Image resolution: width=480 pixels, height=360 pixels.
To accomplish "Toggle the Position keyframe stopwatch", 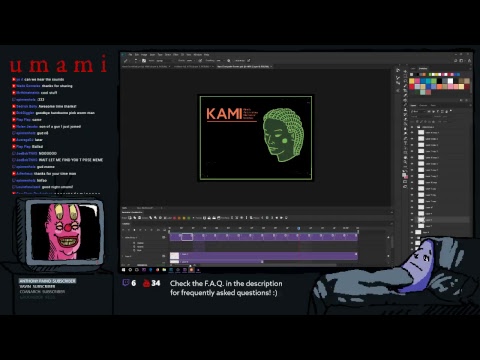I will (134, 243).
